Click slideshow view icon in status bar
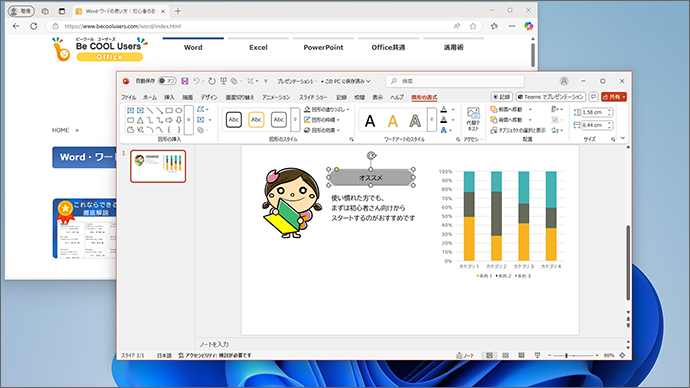The image size is (690, 388). [537, 355]
